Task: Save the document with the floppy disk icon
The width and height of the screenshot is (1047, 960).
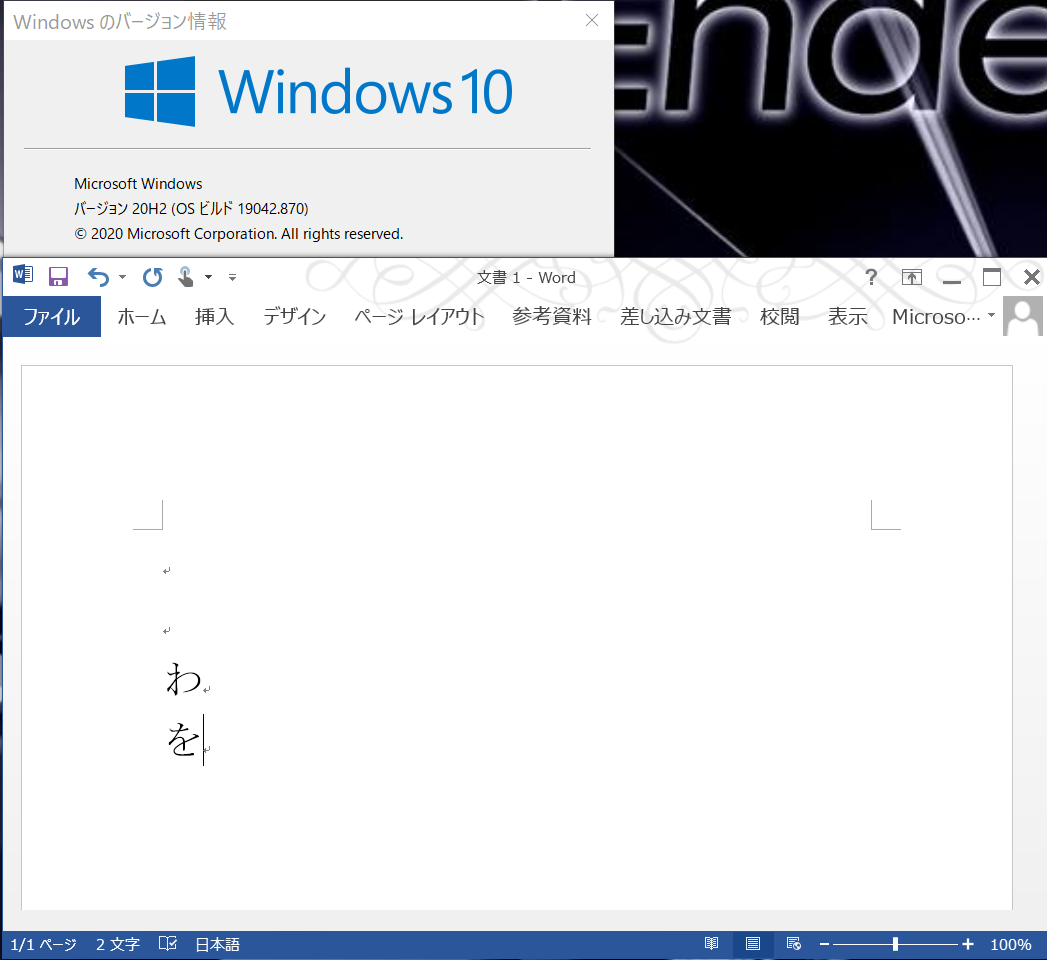Action: click(59, 276)
